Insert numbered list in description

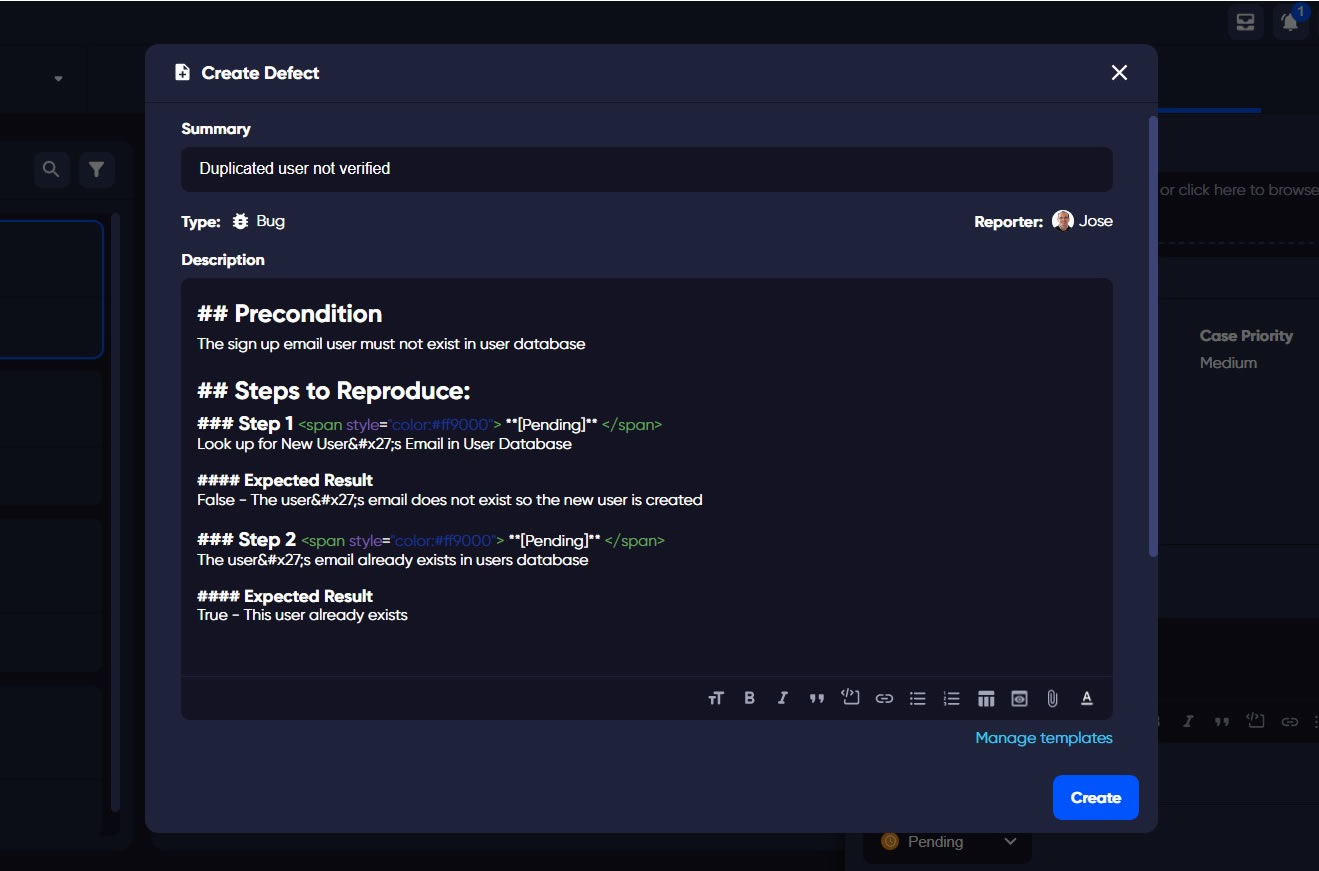(x=951, y=699)
